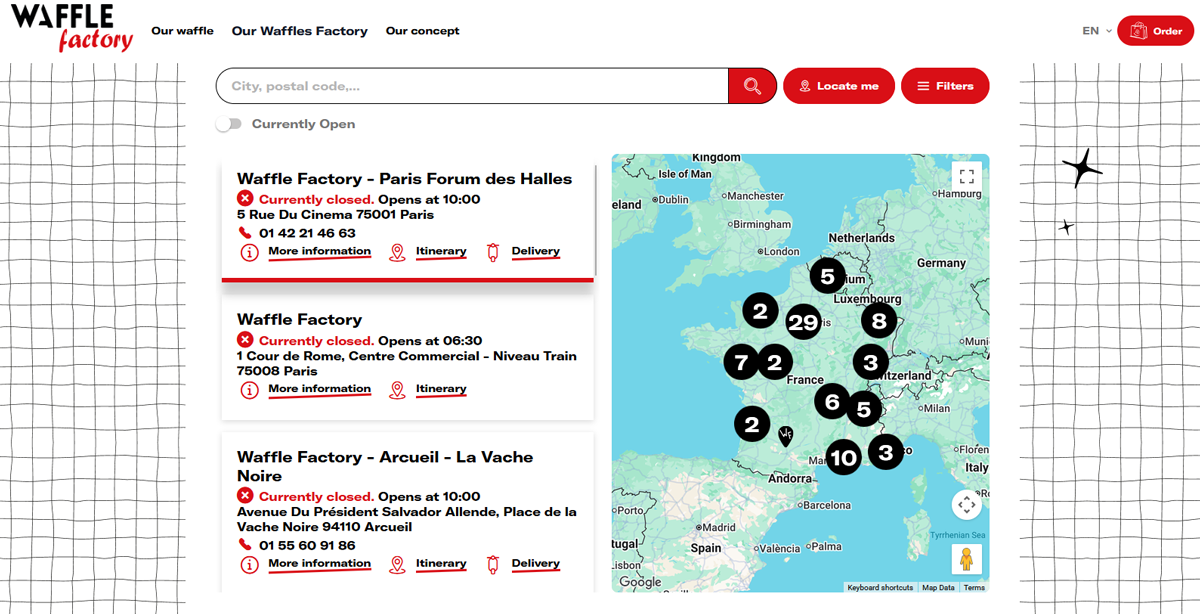This screenshot has height=614, width=1200.
Task: Click the red Order button
Action: click(1155, 31)
